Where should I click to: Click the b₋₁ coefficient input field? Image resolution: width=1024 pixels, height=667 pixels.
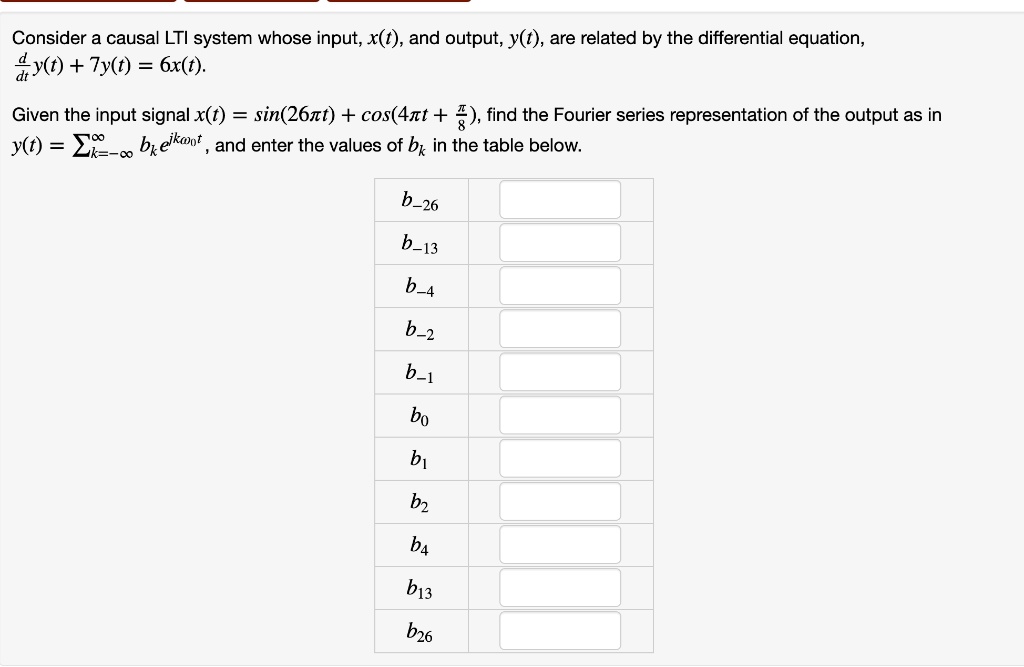pyautogui.click(x=560, y=371)
